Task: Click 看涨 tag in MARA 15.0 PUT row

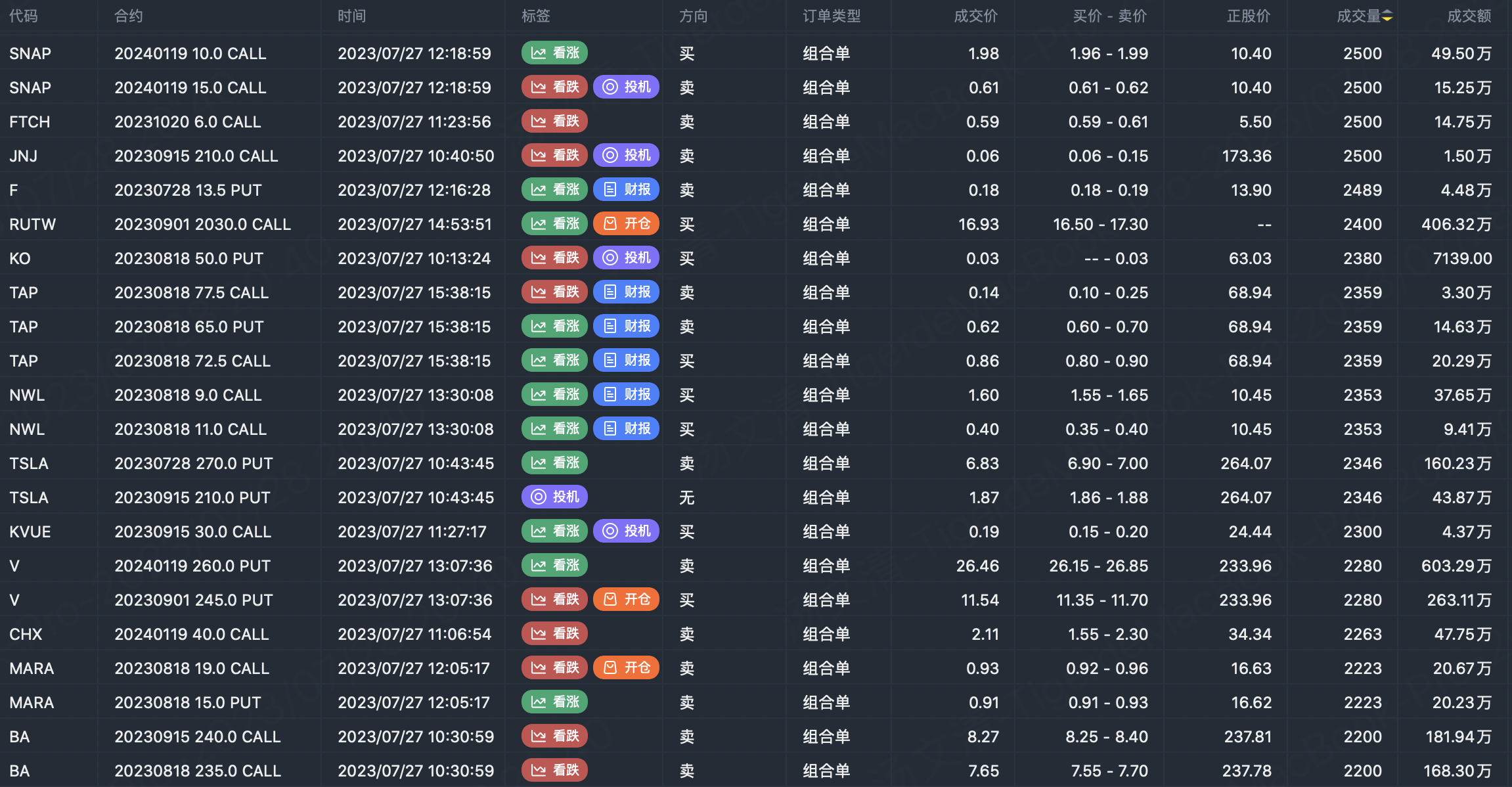Action: click(554, 702)
